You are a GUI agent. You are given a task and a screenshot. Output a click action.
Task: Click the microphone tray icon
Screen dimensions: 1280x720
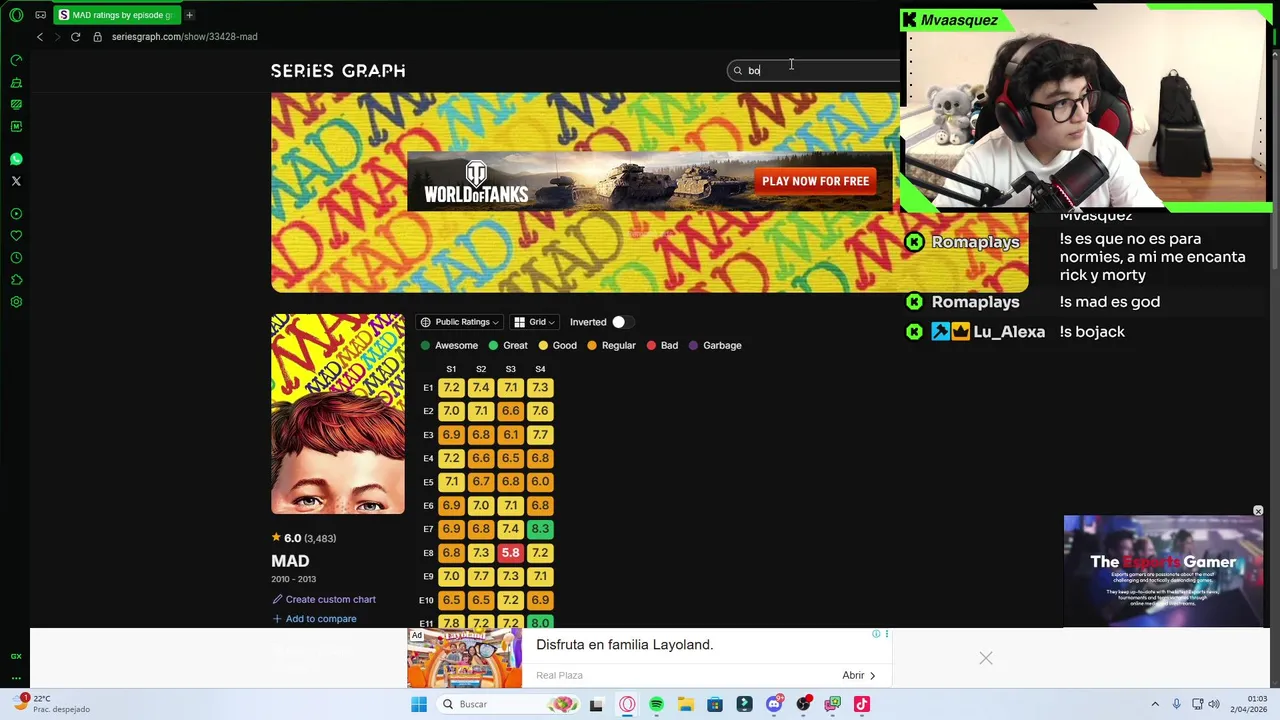pyautogui.click(x=1177, y=704)
